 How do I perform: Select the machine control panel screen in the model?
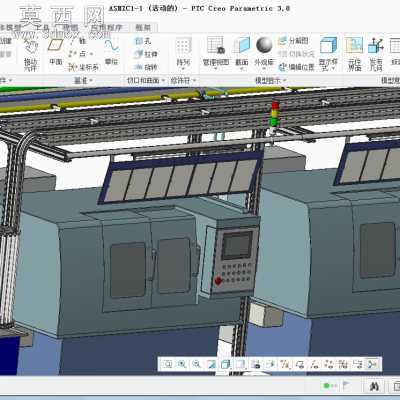click(237, 246)
